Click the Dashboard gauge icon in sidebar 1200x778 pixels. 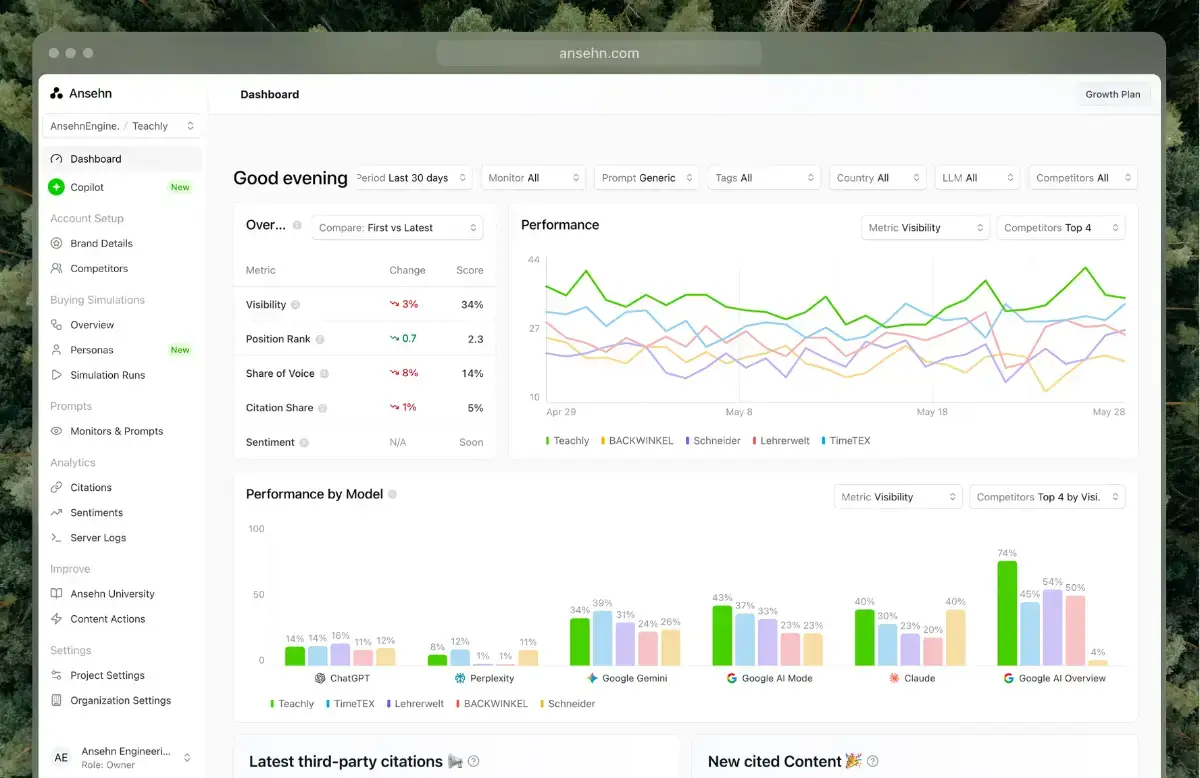pos(57,159)
